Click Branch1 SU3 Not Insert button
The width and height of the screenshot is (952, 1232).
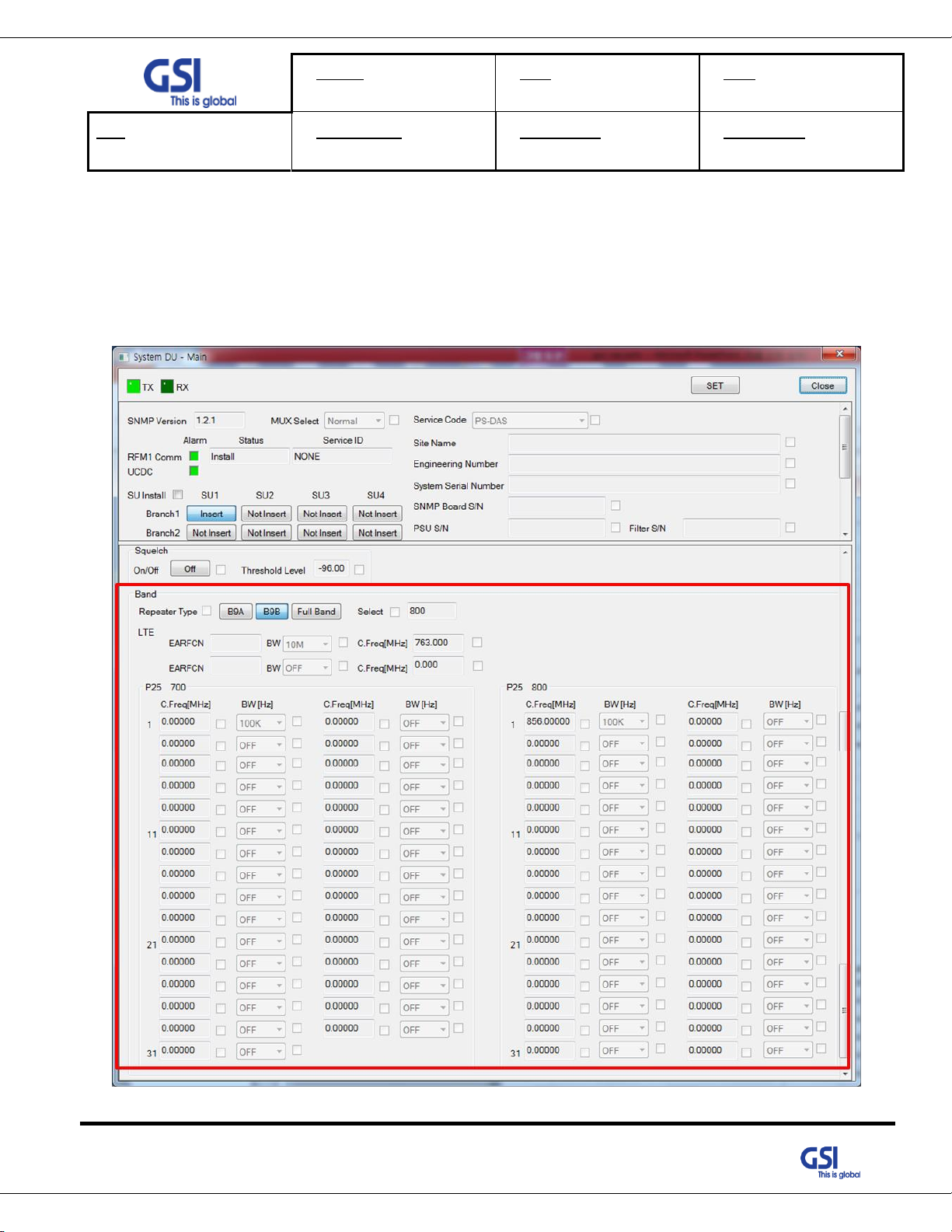pyautogui.click(x=323, y=514)
